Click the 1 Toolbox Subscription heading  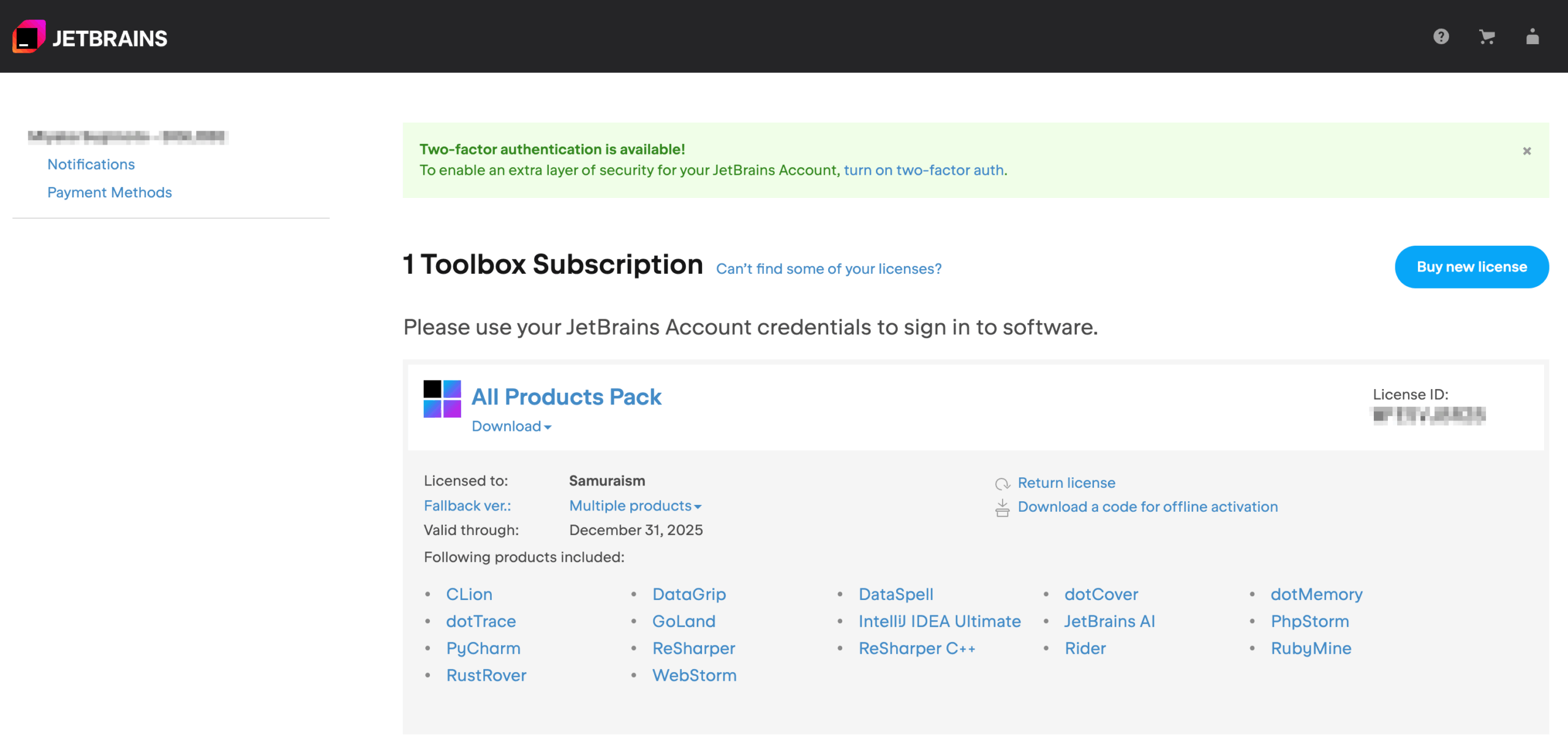click(553, 265)
